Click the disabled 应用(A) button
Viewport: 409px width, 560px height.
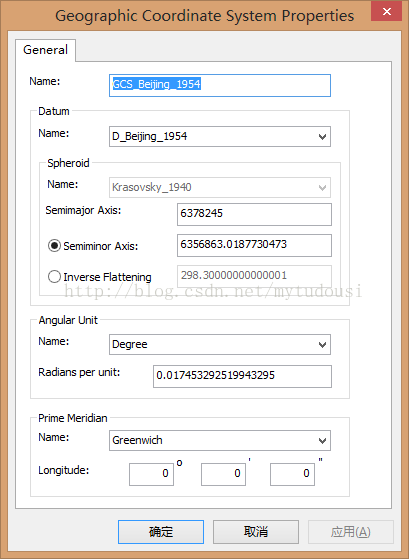351,532
